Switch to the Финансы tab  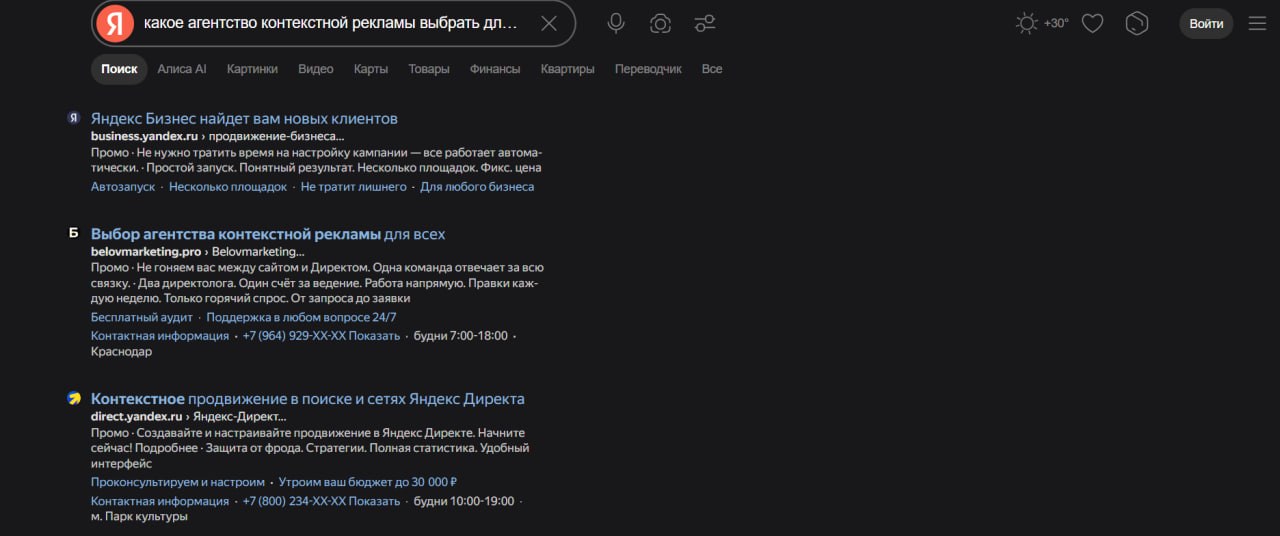pos(495,69)
